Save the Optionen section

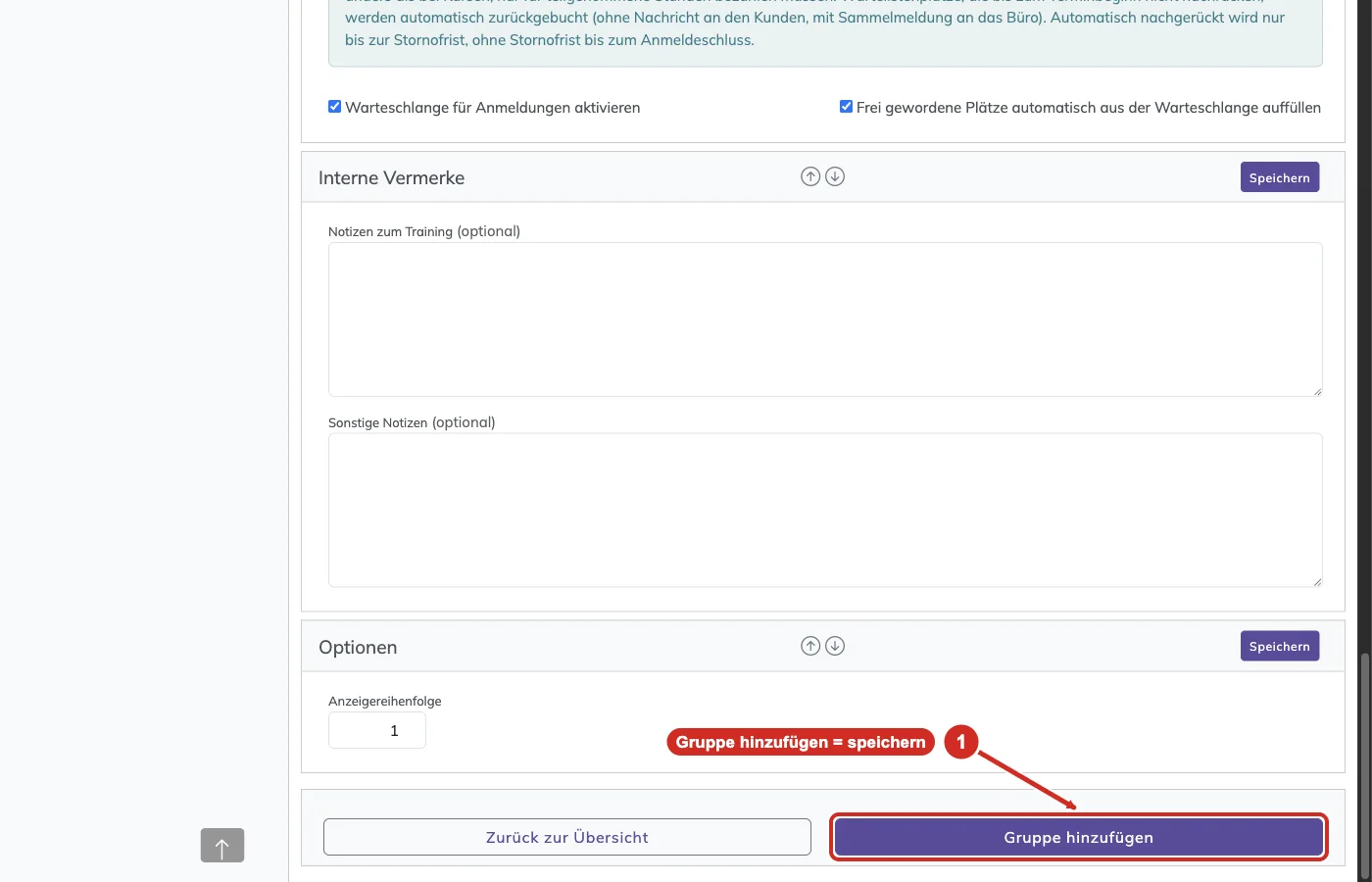tap(1280, 646)
